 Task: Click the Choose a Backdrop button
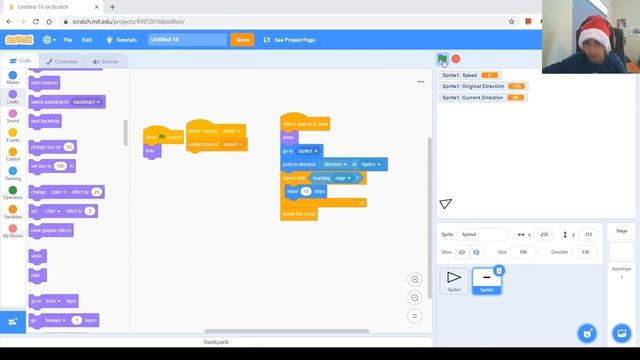pyautogui.click(x=621, y=333)
